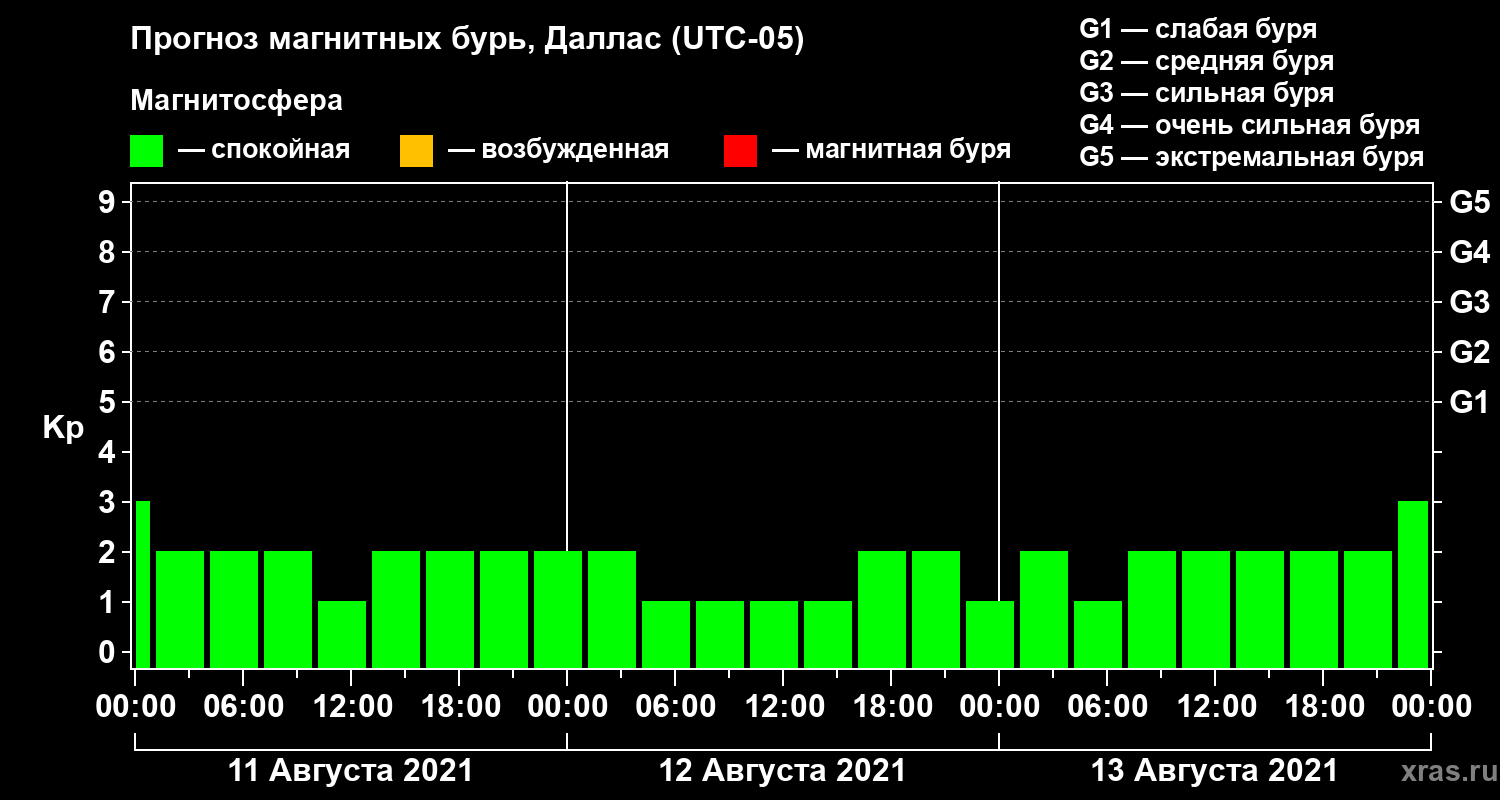Click the '12 Августа 2021' date label
This screenshot has width=1500, height=800.
click(783, 771)
